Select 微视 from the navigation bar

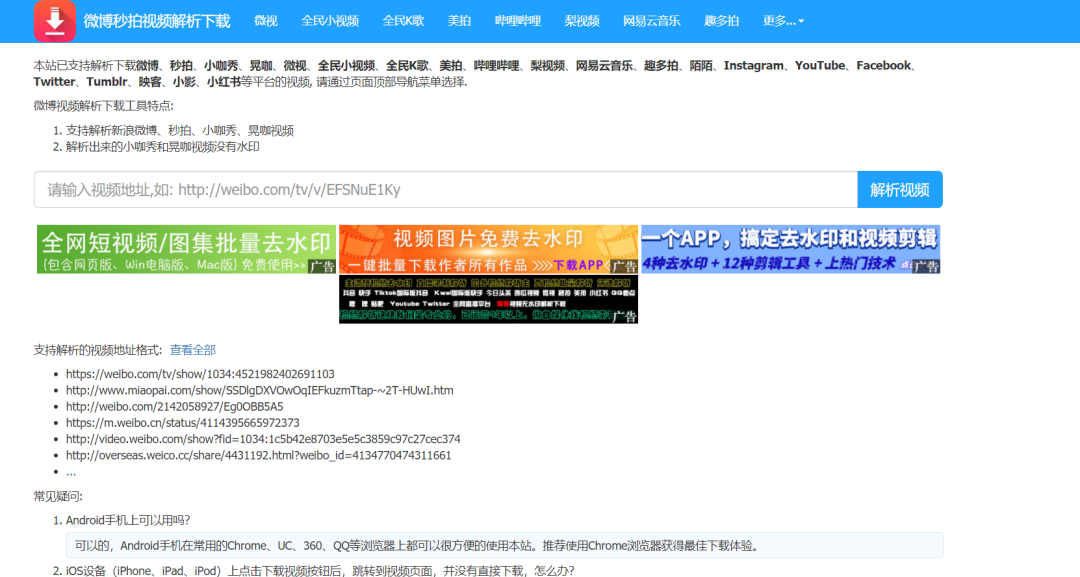click(265, 20)
